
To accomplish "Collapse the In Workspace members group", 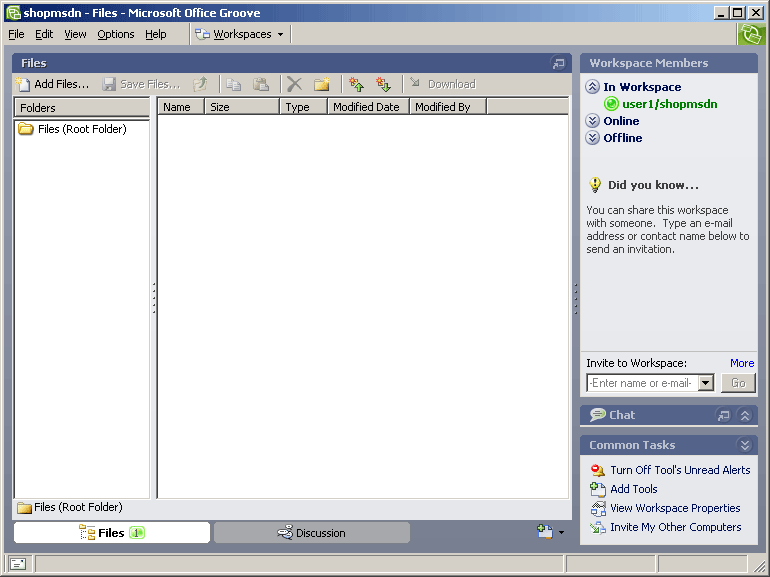I will (x=593, y=87).
